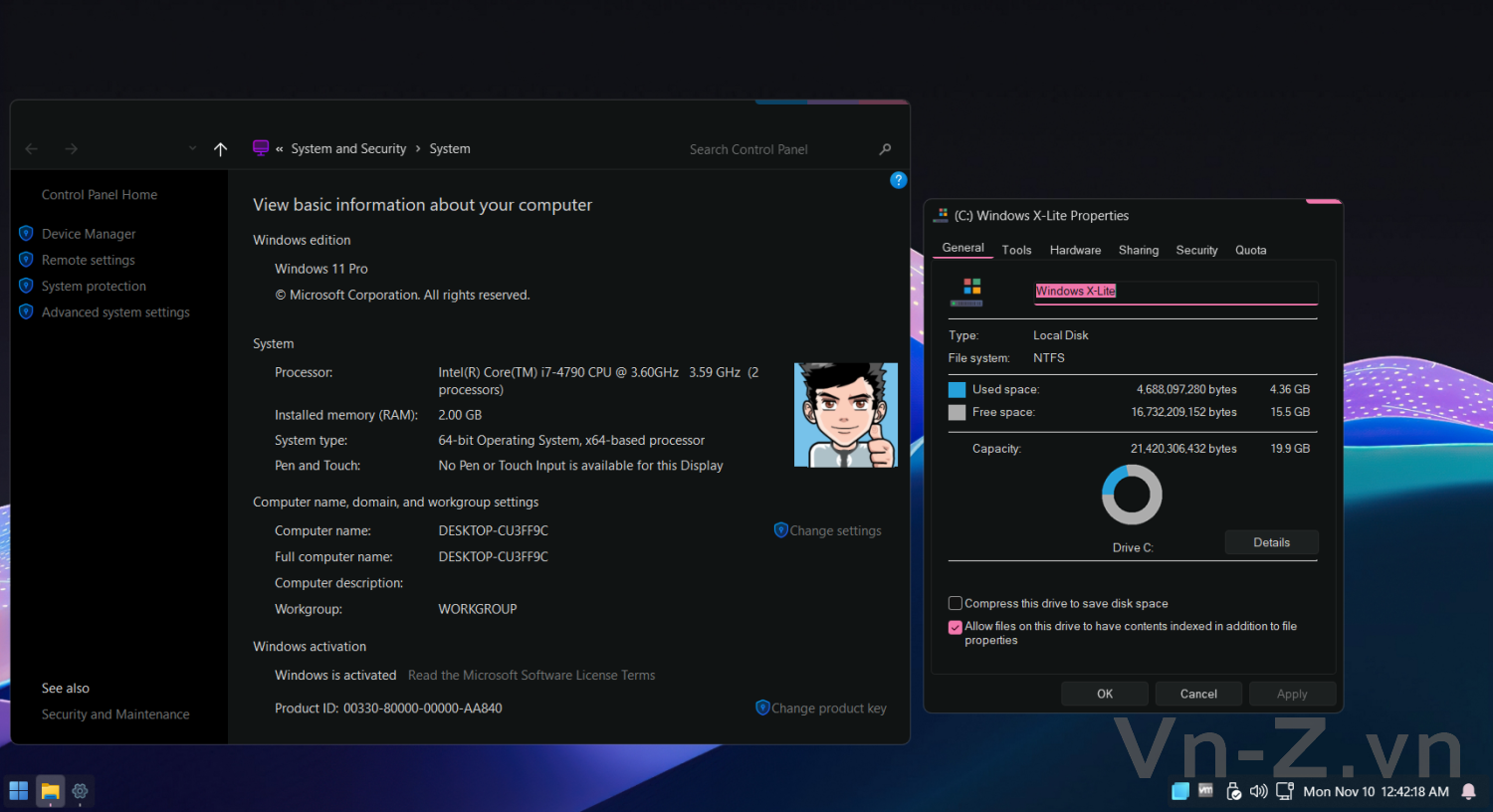The image size is (1493, 812).
Task: Enable Compress this drive checkbox
Action: (956, 603)
